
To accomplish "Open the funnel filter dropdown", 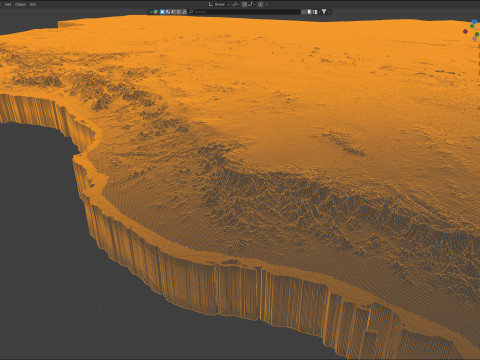I will (x=326, y=12).
